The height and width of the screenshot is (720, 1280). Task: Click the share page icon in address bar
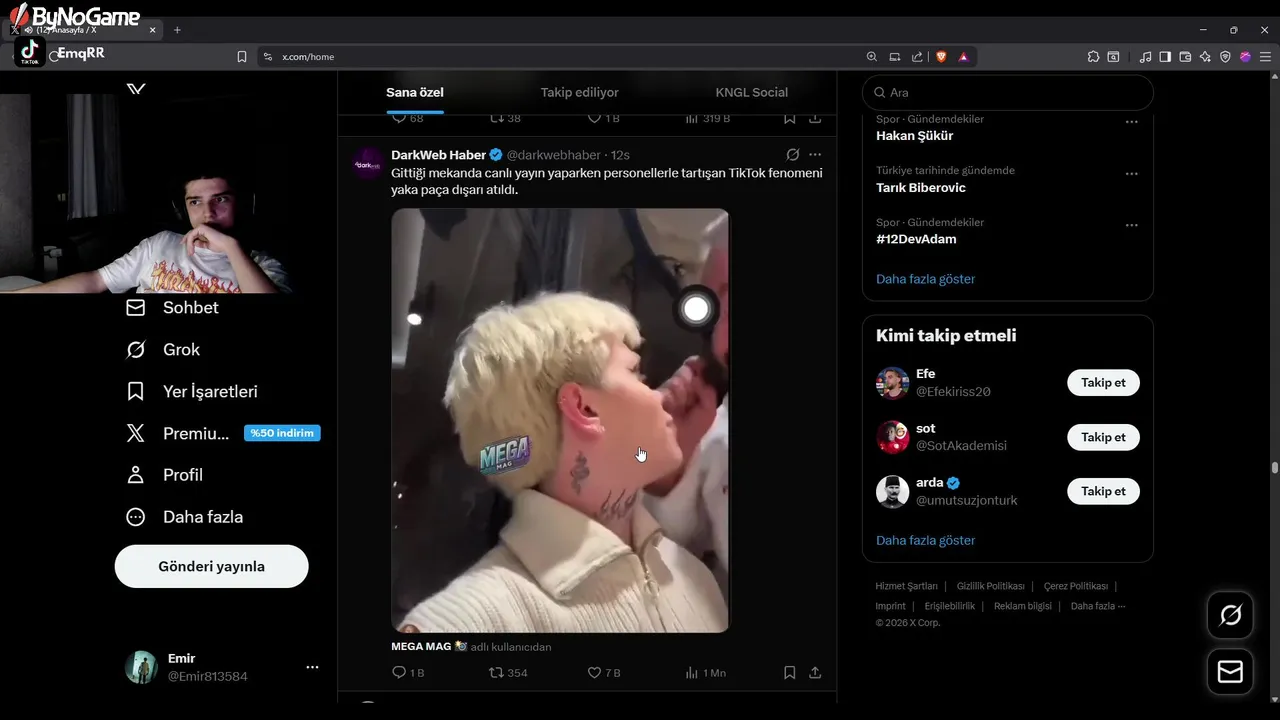pyautogui.click(x=917, y=57)
